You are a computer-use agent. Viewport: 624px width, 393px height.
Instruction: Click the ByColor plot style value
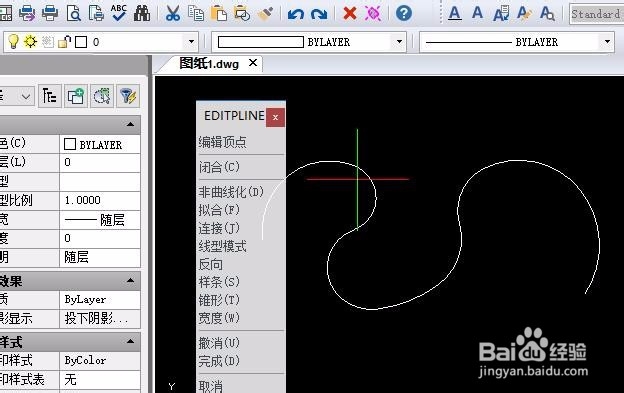click(100, 360)
